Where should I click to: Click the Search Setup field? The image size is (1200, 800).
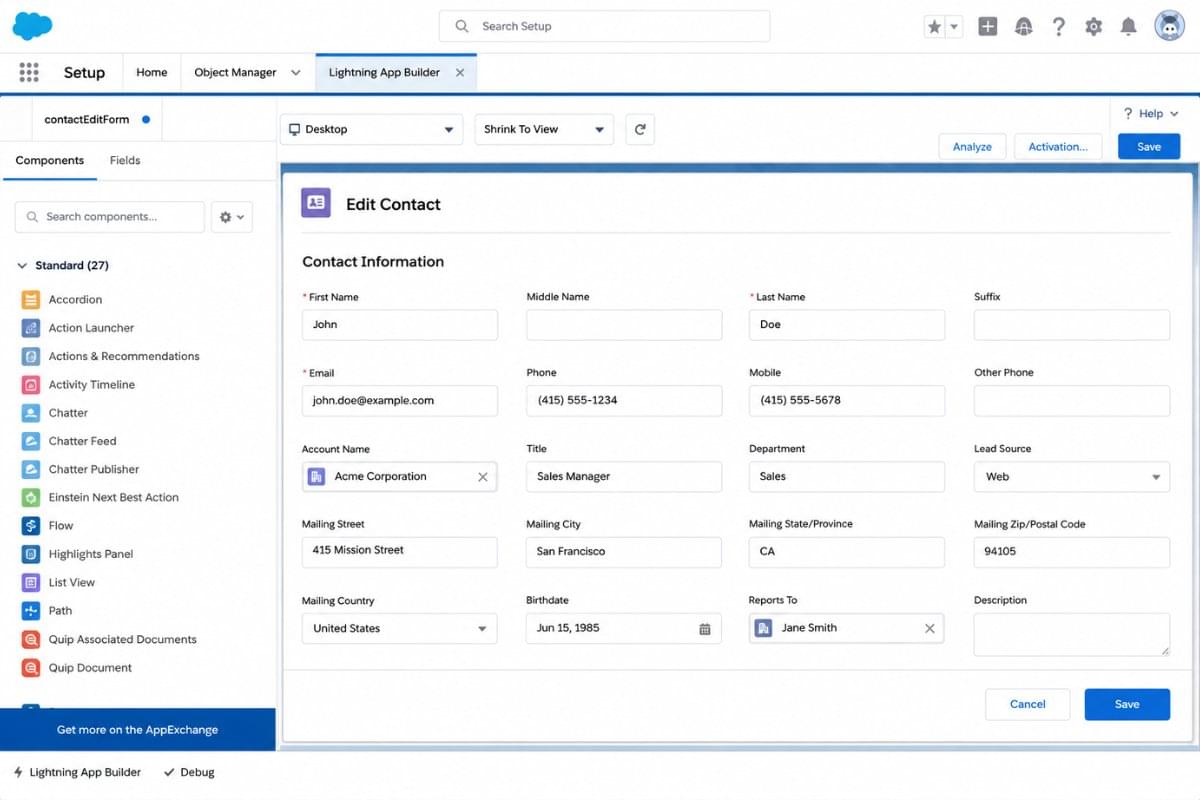605,26
